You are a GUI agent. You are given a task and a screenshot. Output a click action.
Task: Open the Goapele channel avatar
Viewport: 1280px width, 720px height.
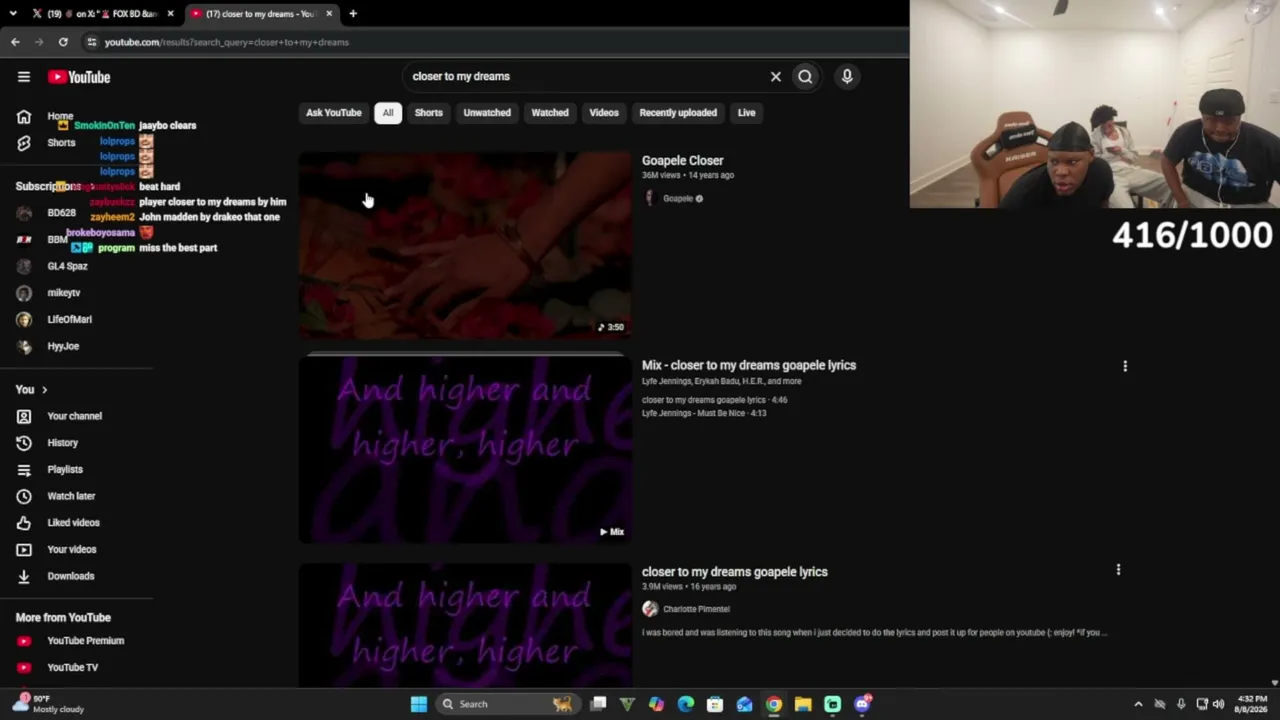click(650, 198)
